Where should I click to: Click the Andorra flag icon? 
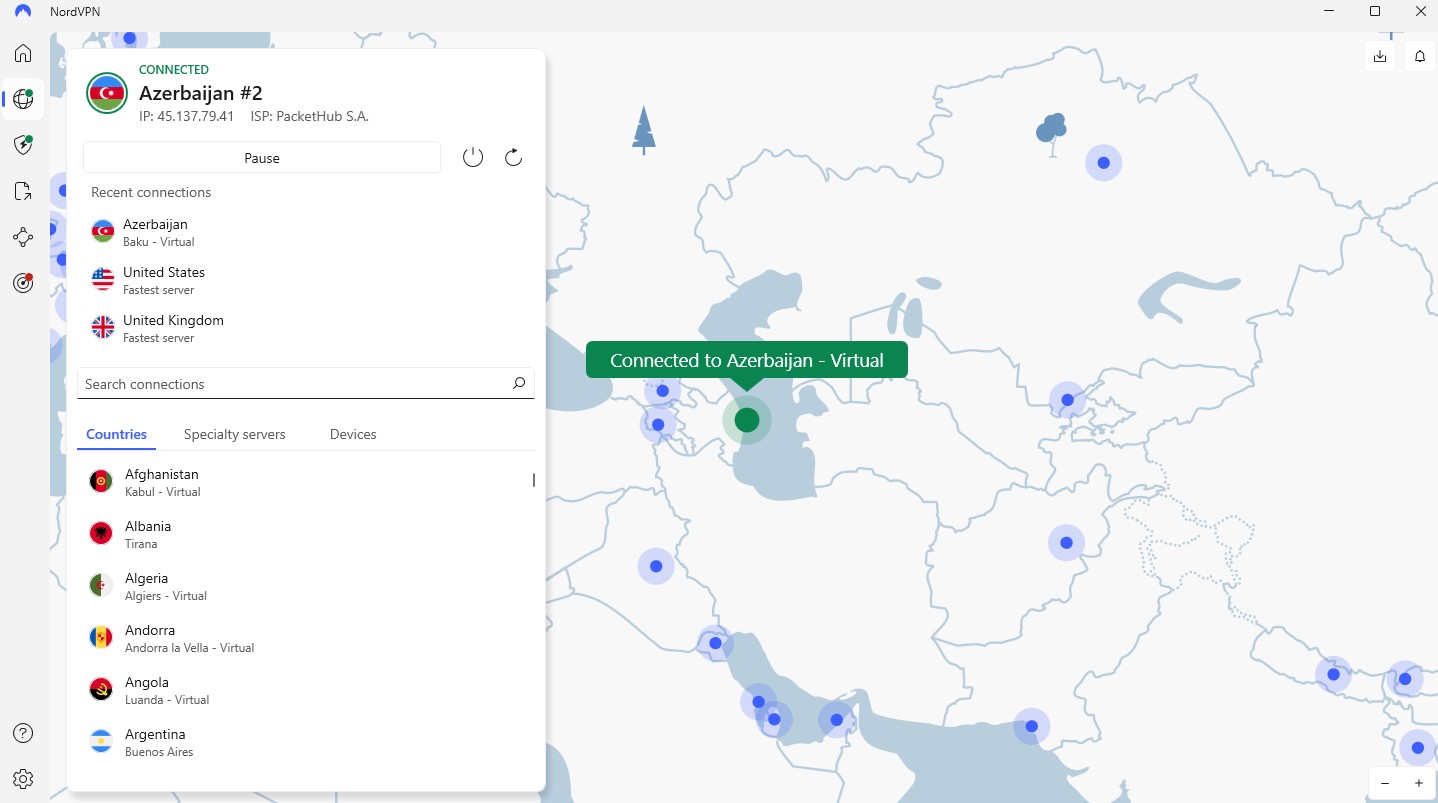tap(101, 638)
